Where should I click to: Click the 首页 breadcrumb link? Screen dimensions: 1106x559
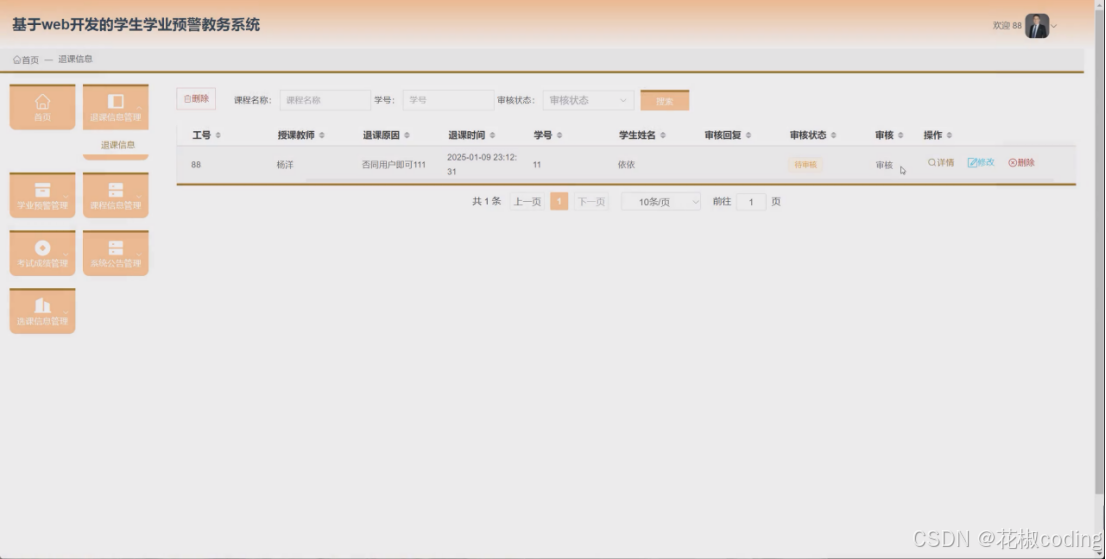pyautogui.click(x=26, y=60)
